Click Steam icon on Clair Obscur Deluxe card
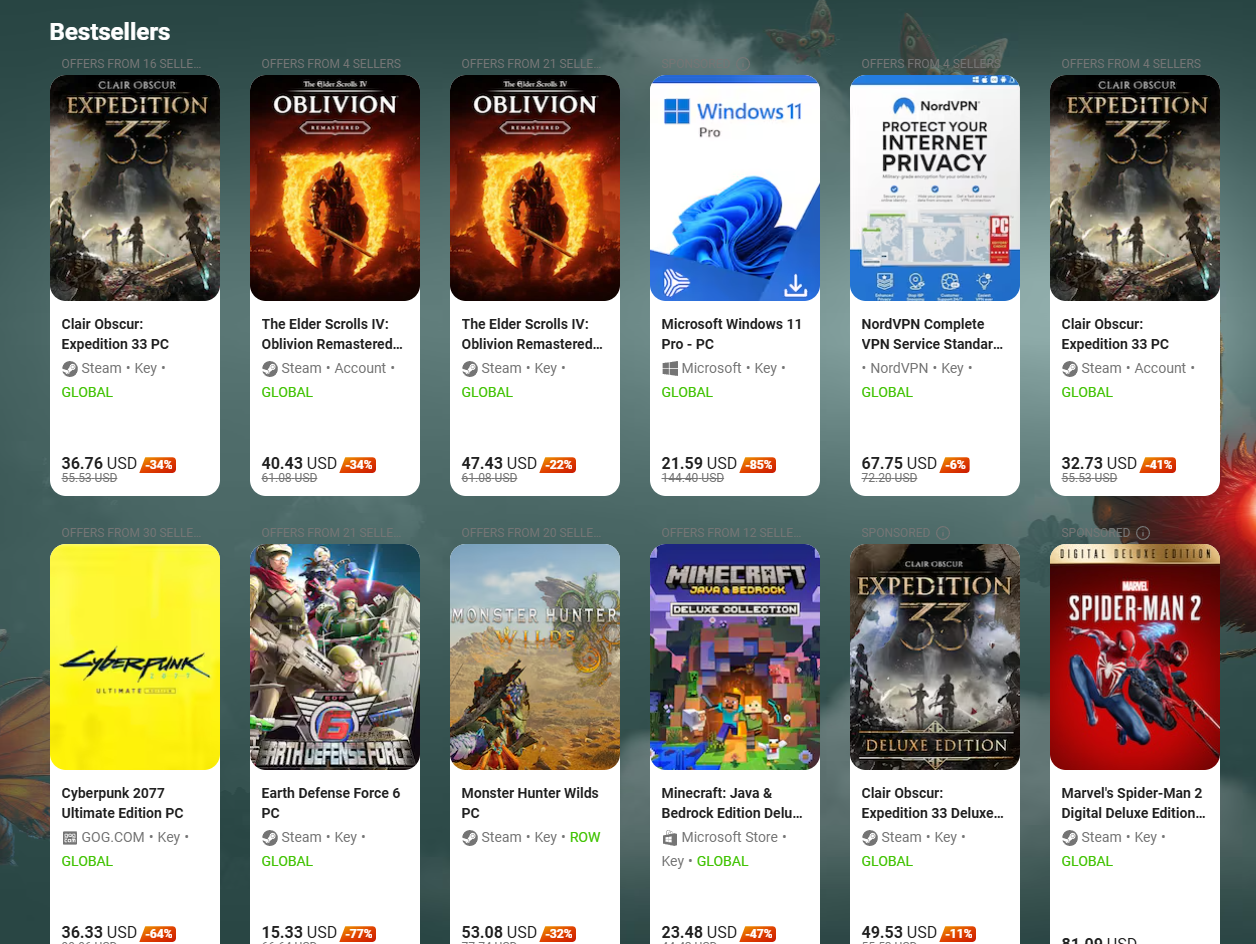 pos(869,837)
